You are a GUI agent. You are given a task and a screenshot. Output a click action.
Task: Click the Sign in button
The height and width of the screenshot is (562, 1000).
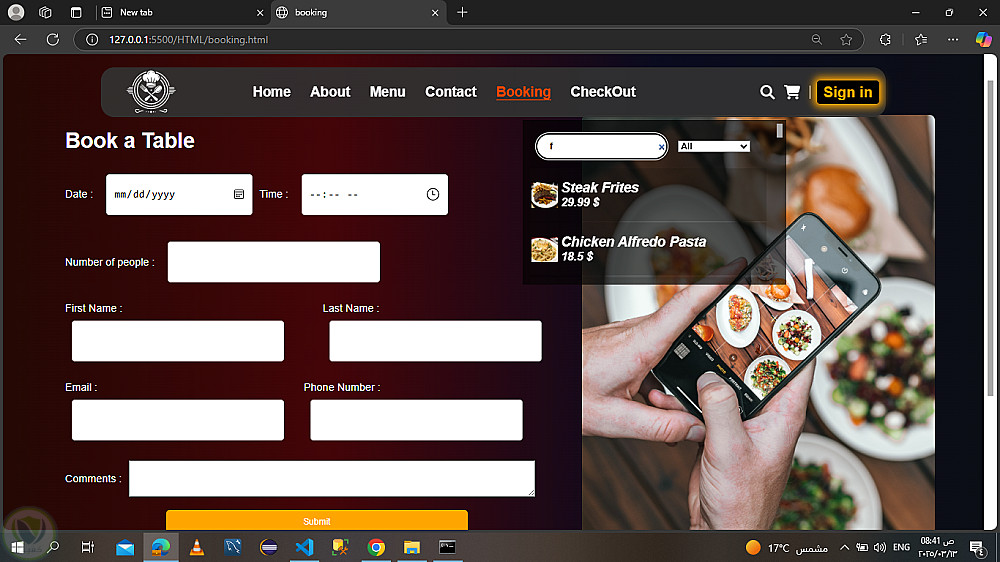(848, 92)
